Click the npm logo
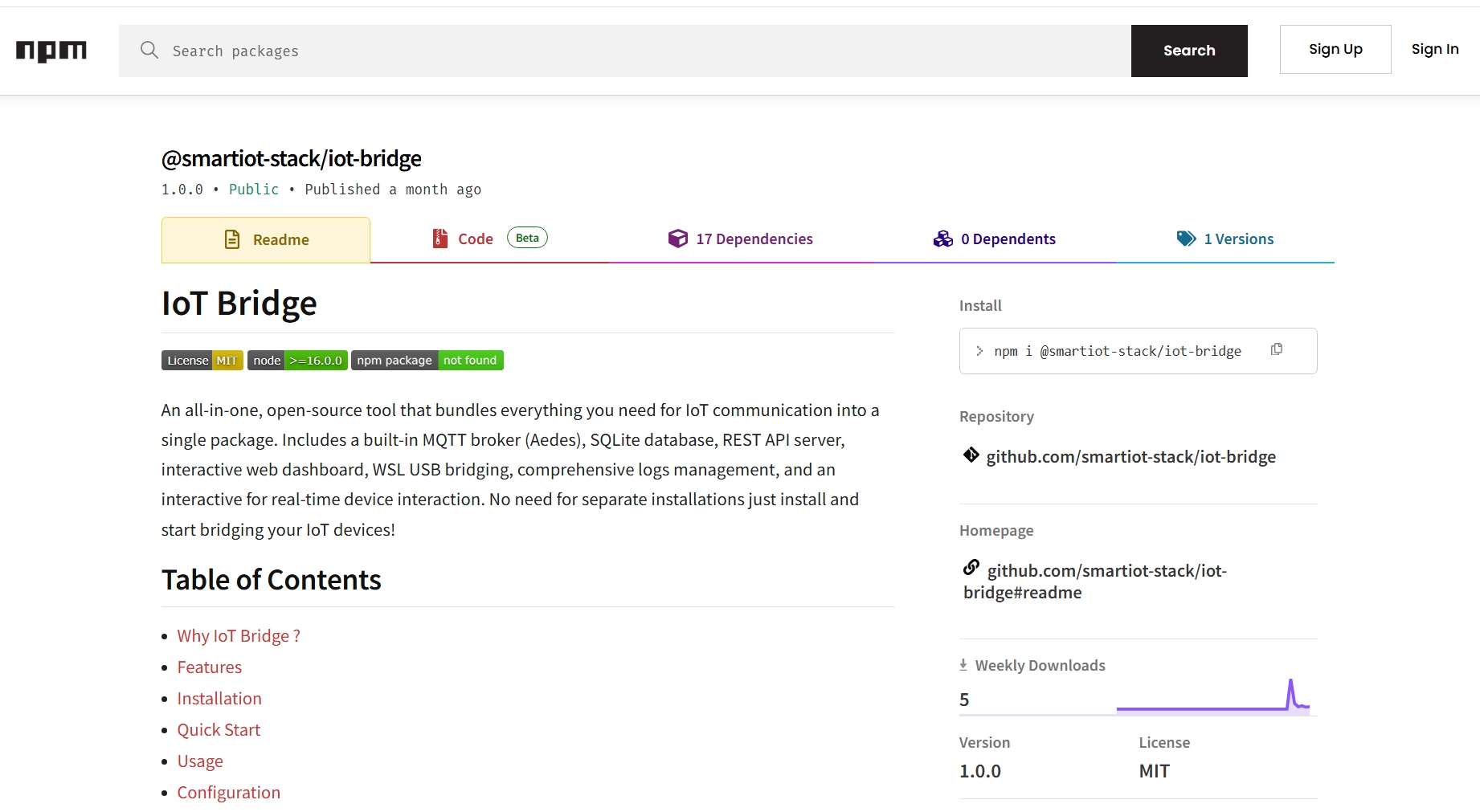The width and height of the screenshot is (1480, 812). tap(51, 51)
